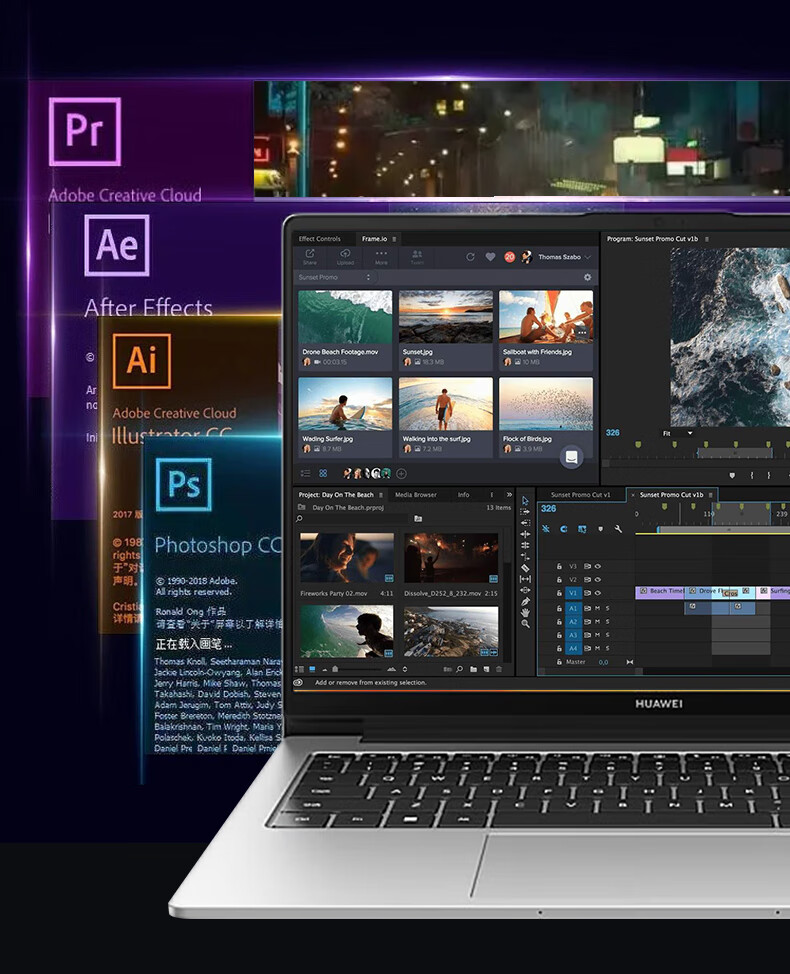Toggle lock on track V3
The height and width of the screenshot is (974, 790).
coord(559,567)
